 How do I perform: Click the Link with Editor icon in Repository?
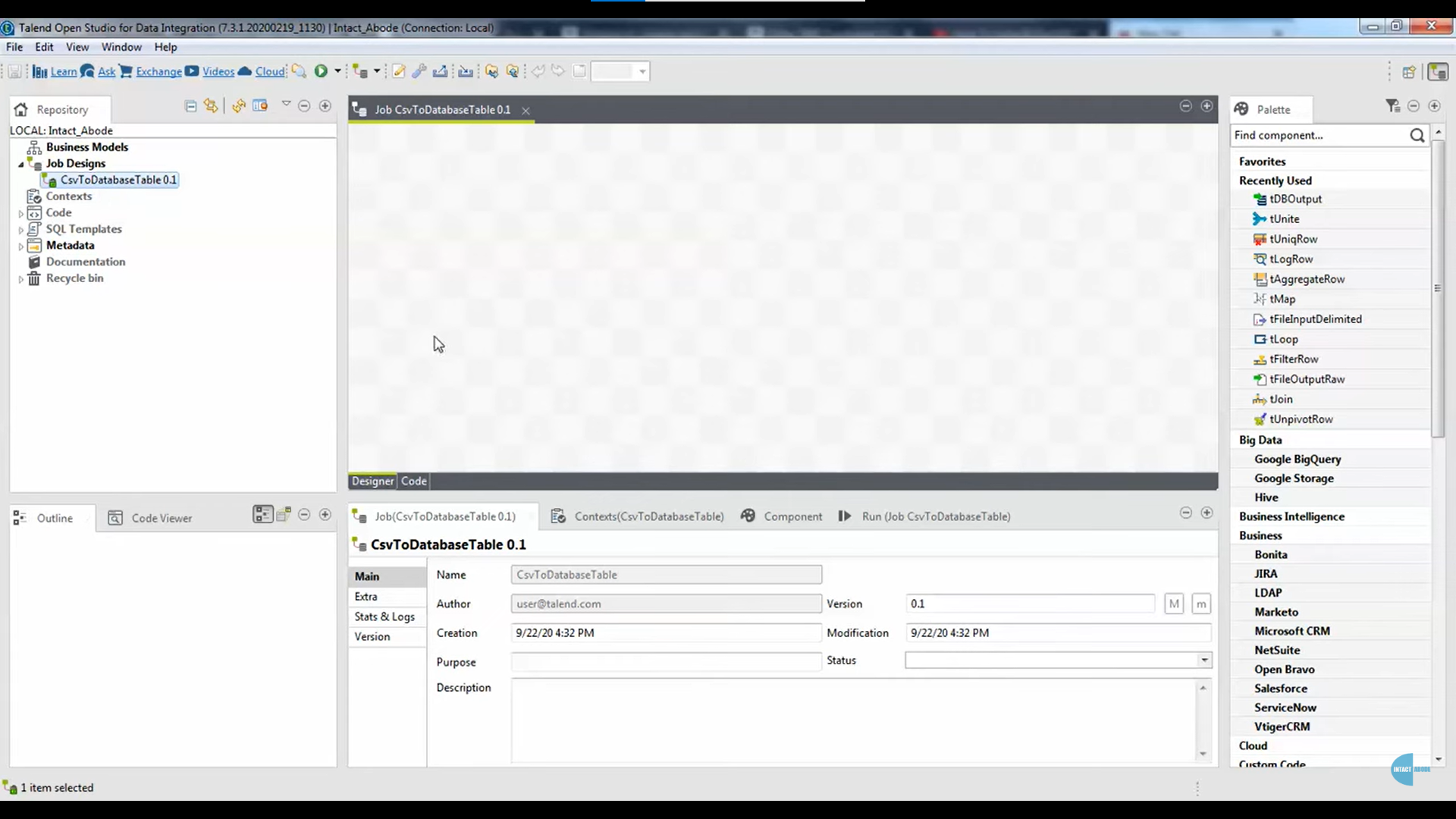211,106
